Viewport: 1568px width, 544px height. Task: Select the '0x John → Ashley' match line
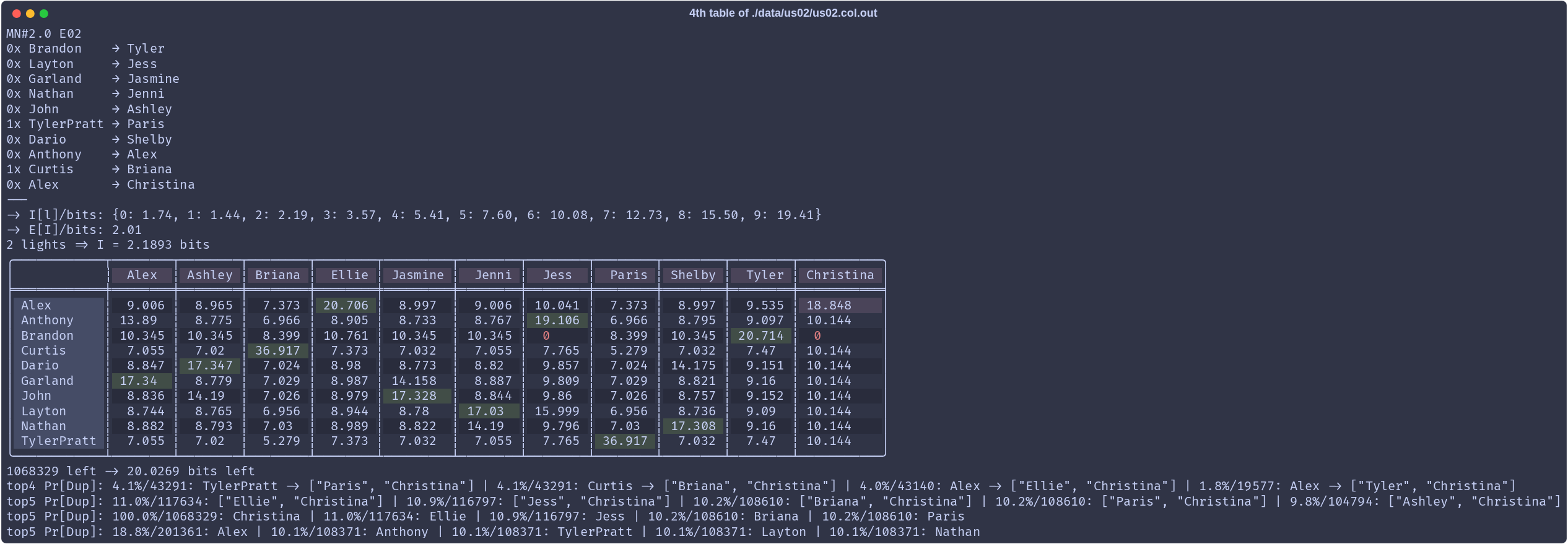[x=89, y=109]
